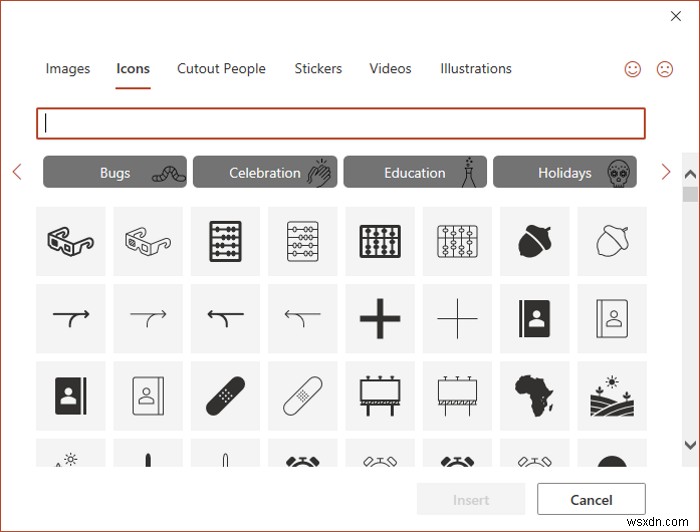This screenshot has height=532, width=700.
Task: Pick the outline billboard icon
Action: 457,396
